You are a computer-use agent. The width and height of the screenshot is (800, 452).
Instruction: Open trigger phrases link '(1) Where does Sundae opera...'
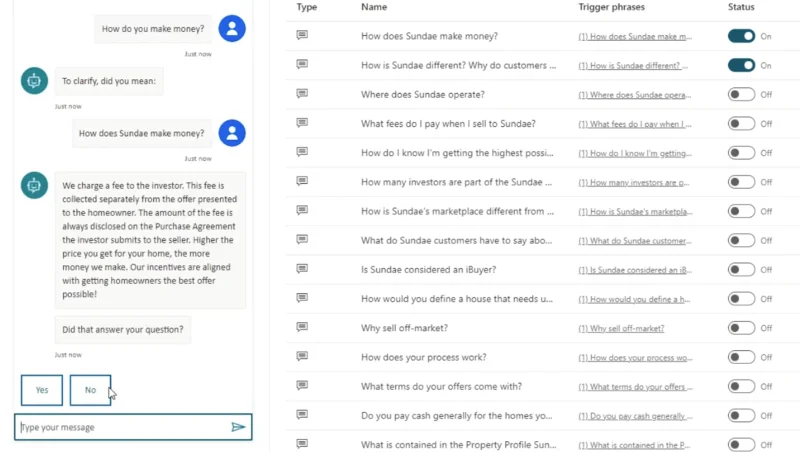[x=635, y=95]
